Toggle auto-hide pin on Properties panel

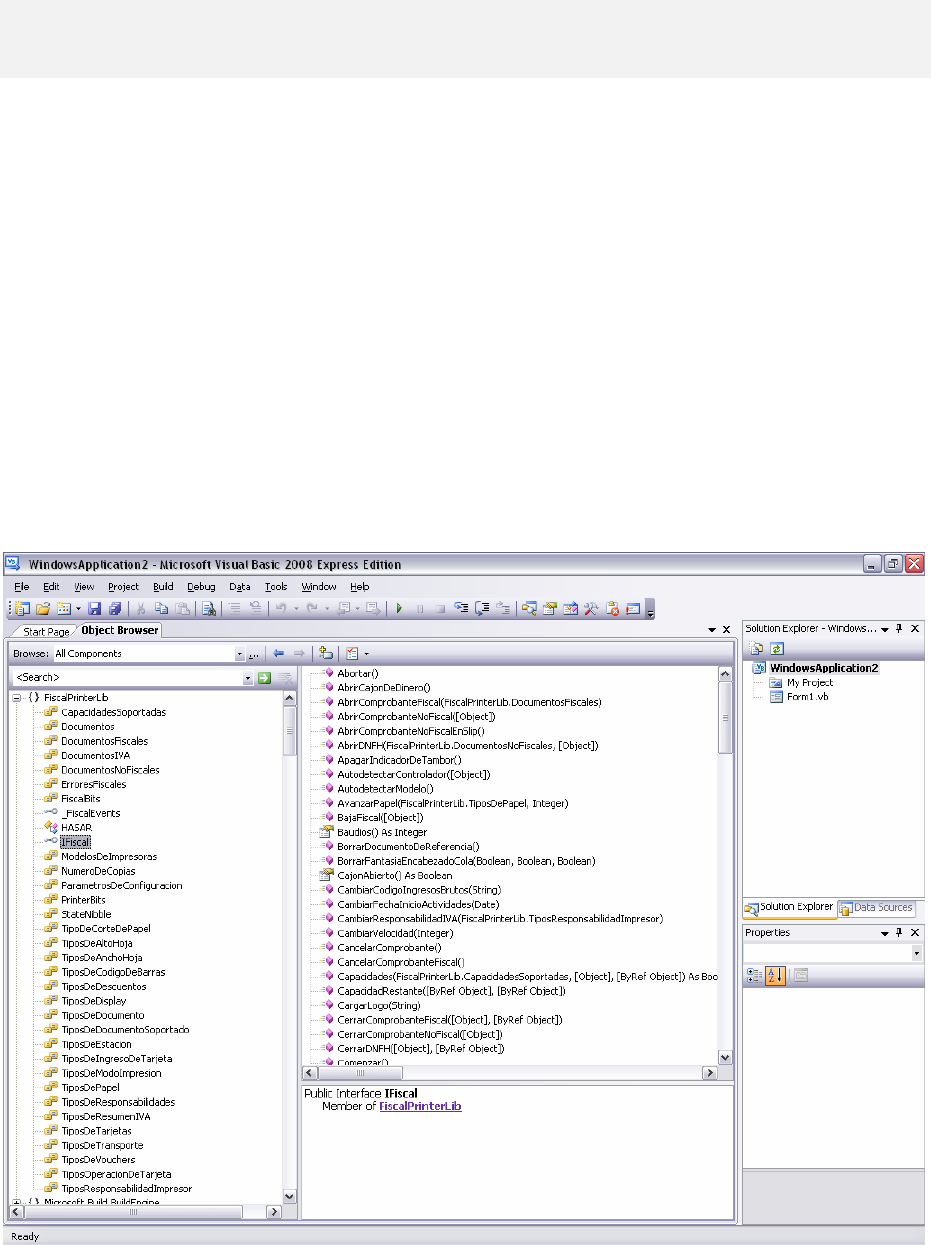point(899,932)
